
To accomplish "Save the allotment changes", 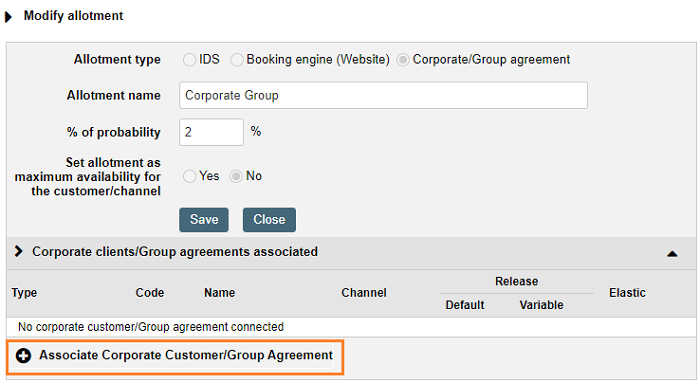I will pos(204,220).
